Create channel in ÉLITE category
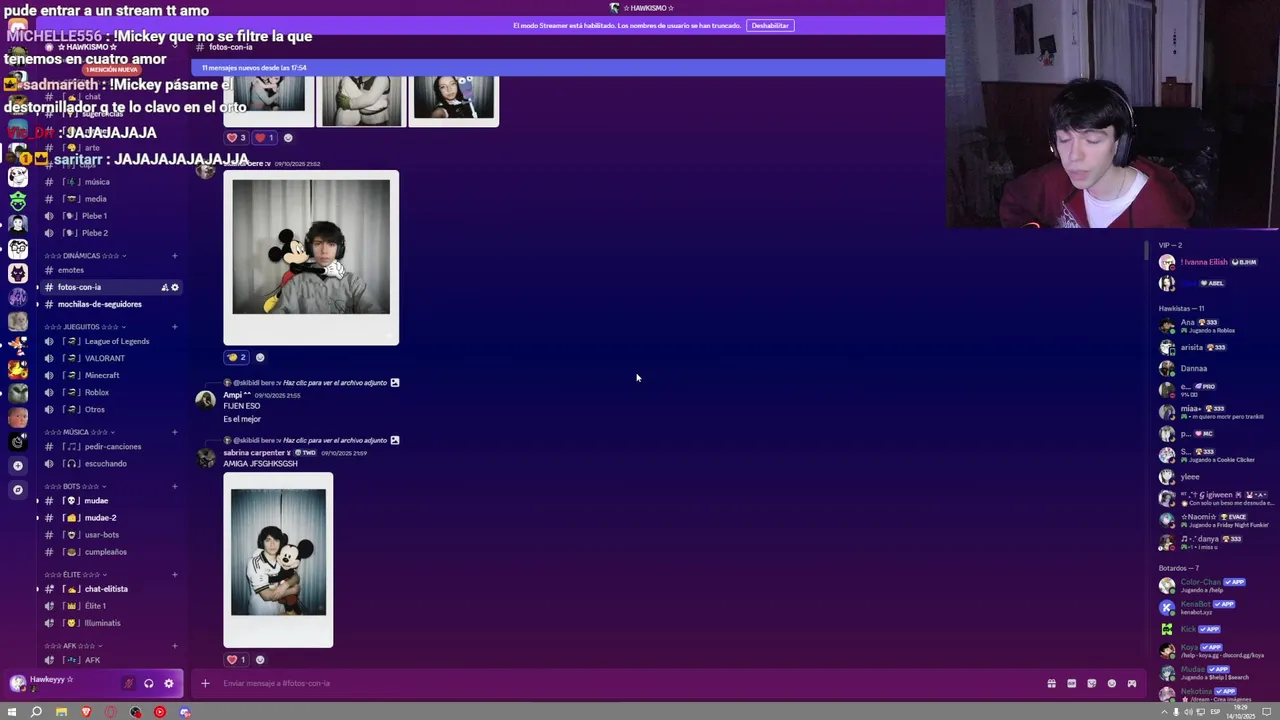Image resolution: width=1280 pixels, height=720 pixels. 175,575
